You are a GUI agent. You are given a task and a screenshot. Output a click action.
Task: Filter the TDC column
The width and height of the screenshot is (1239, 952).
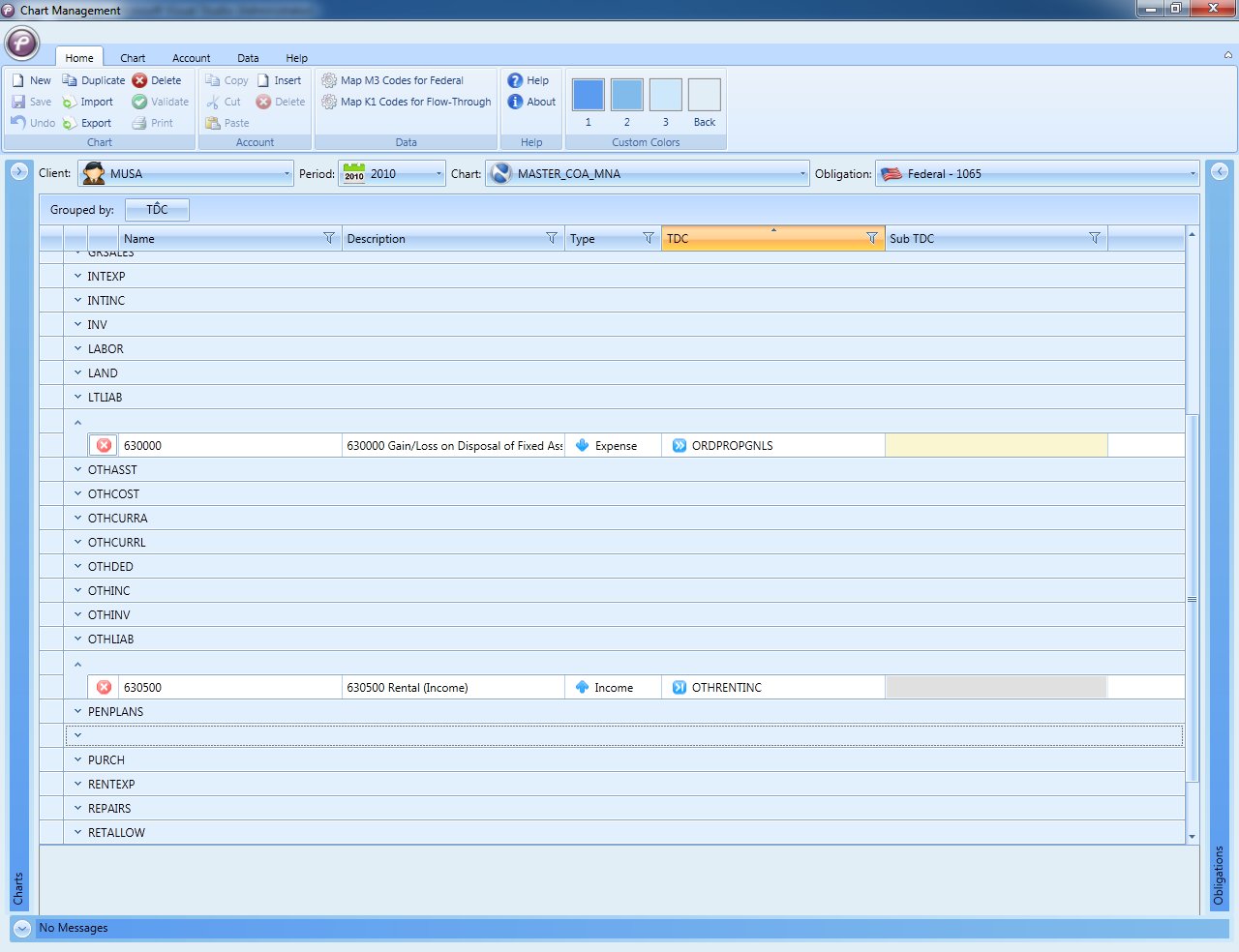[872, 238]
